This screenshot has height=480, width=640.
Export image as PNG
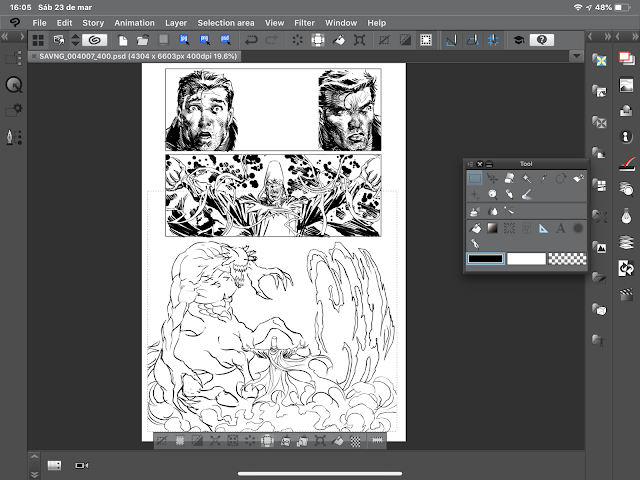pos(204,40)
